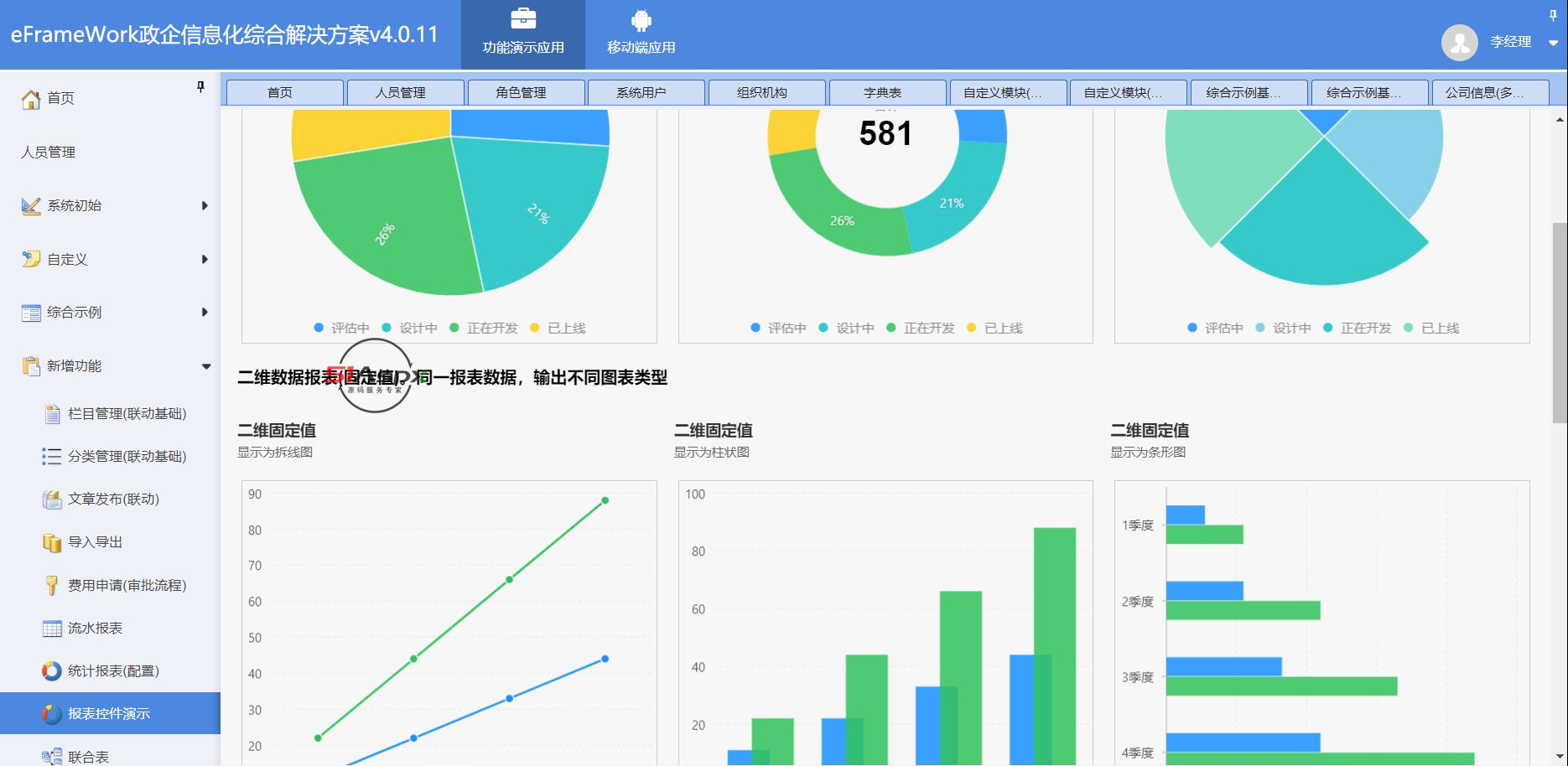
Task: Toggle 已上线 legend in the rose chart
Action: (1431, 328)
